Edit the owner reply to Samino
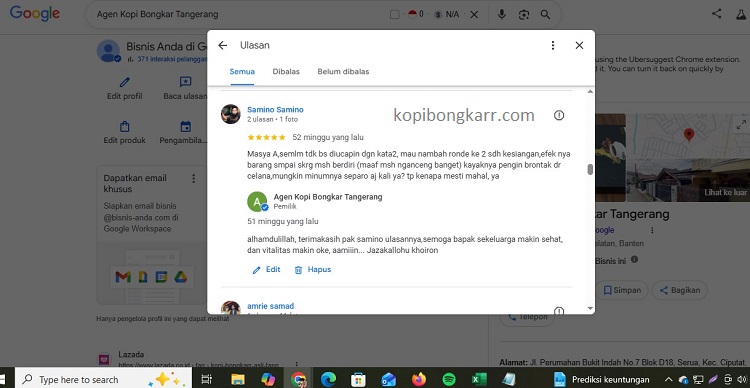 (266, 270)
